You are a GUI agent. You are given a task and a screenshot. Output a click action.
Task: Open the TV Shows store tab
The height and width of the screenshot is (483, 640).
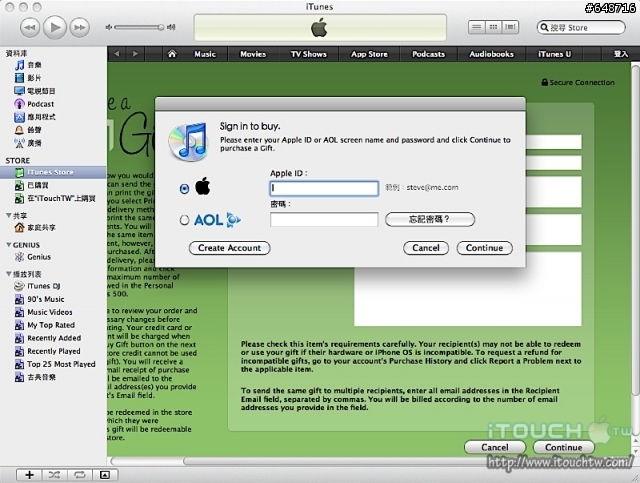tap(308, 54)
